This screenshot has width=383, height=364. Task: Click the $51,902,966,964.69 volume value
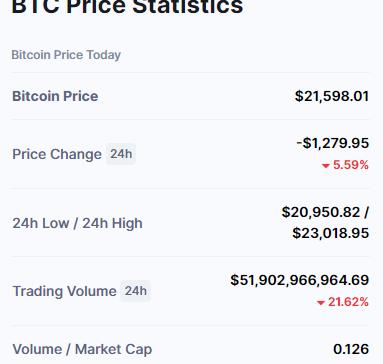coord(300,280)
